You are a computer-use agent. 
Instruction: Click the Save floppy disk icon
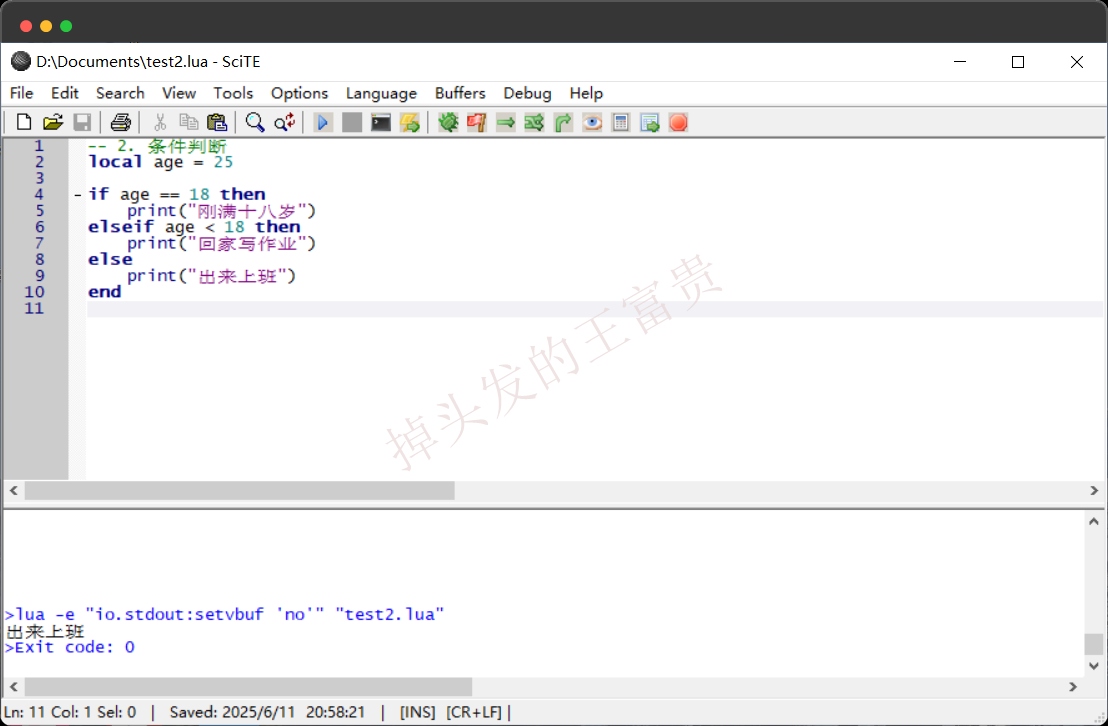[82, 122]
